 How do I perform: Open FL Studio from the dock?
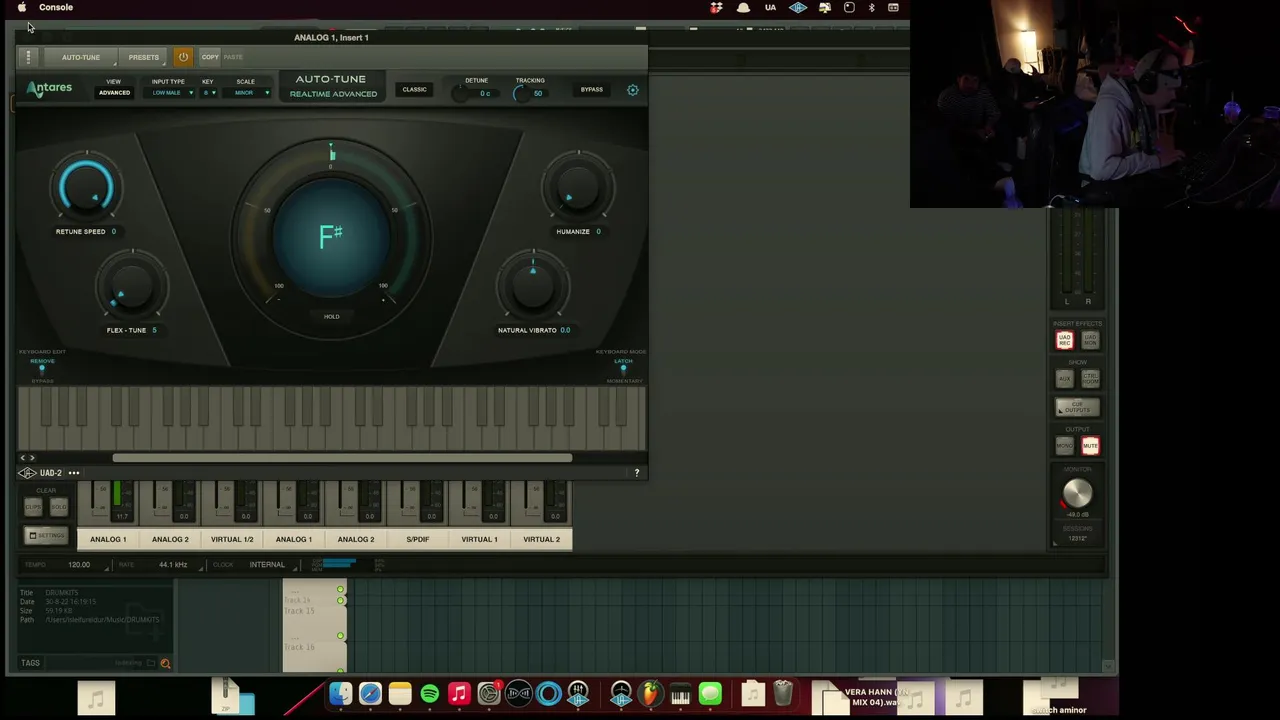click(x=651, y=693)
